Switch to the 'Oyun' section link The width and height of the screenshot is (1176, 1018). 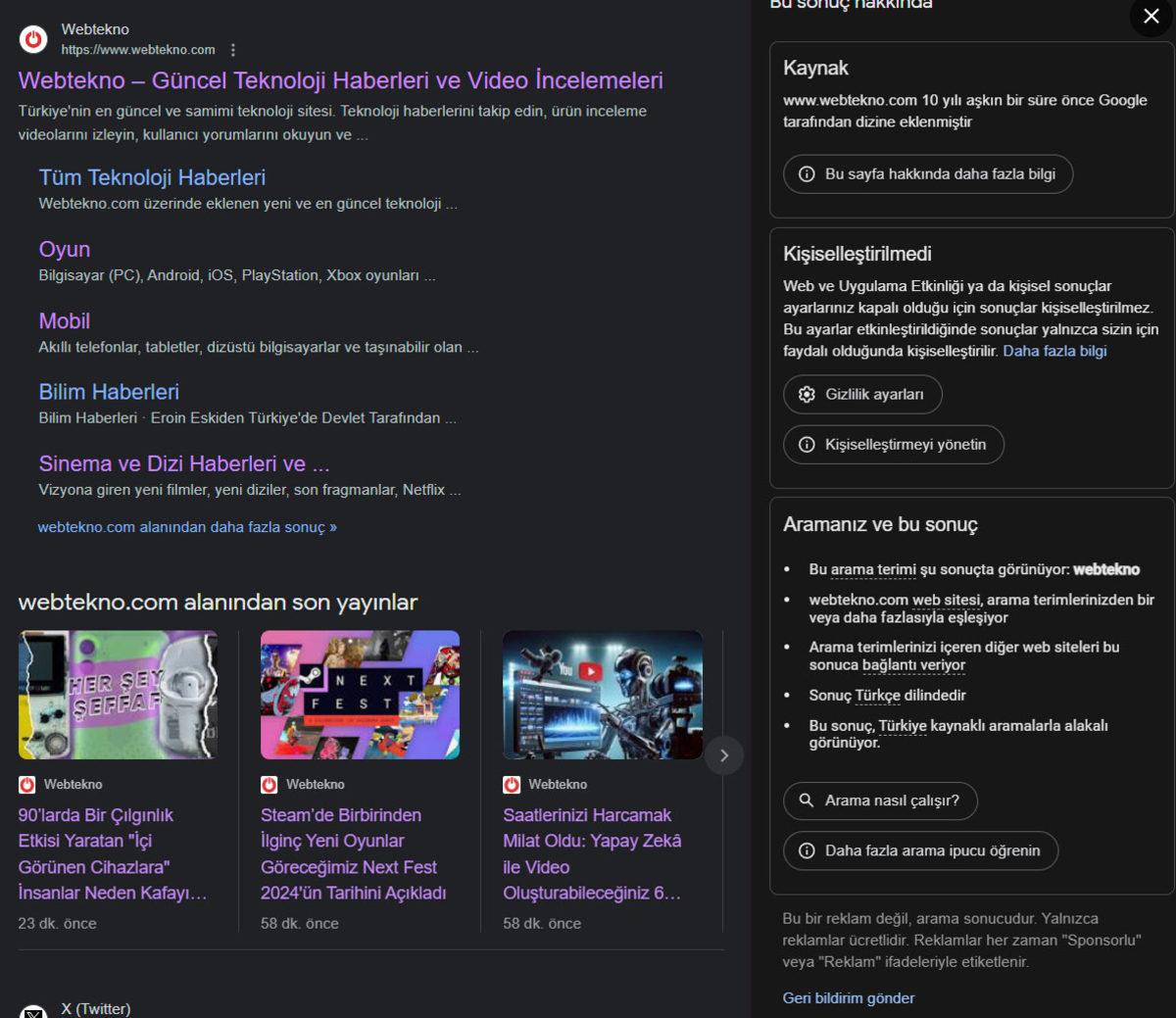coord(64,249)
